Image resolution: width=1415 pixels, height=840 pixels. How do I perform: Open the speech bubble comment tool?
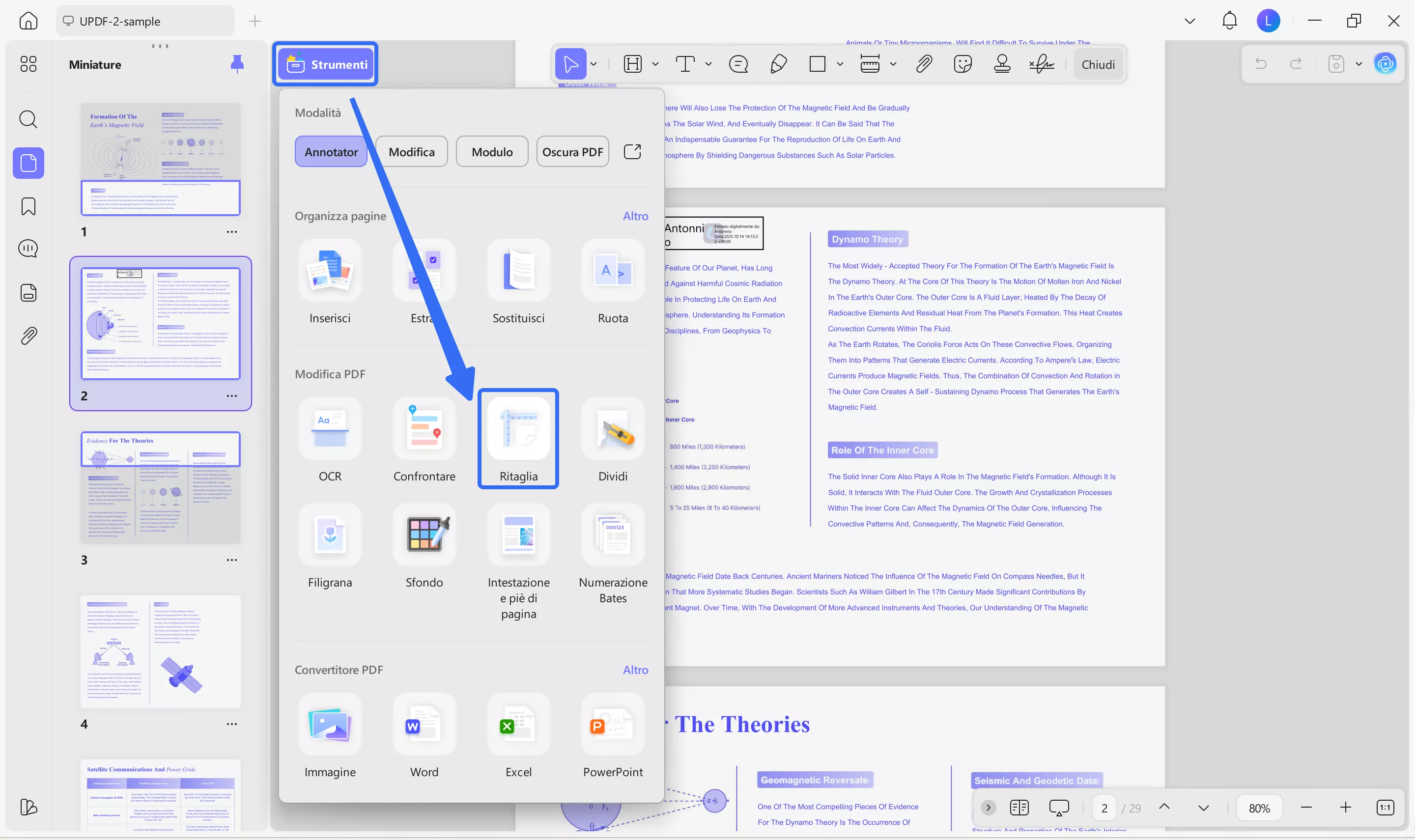coord(737,63)
